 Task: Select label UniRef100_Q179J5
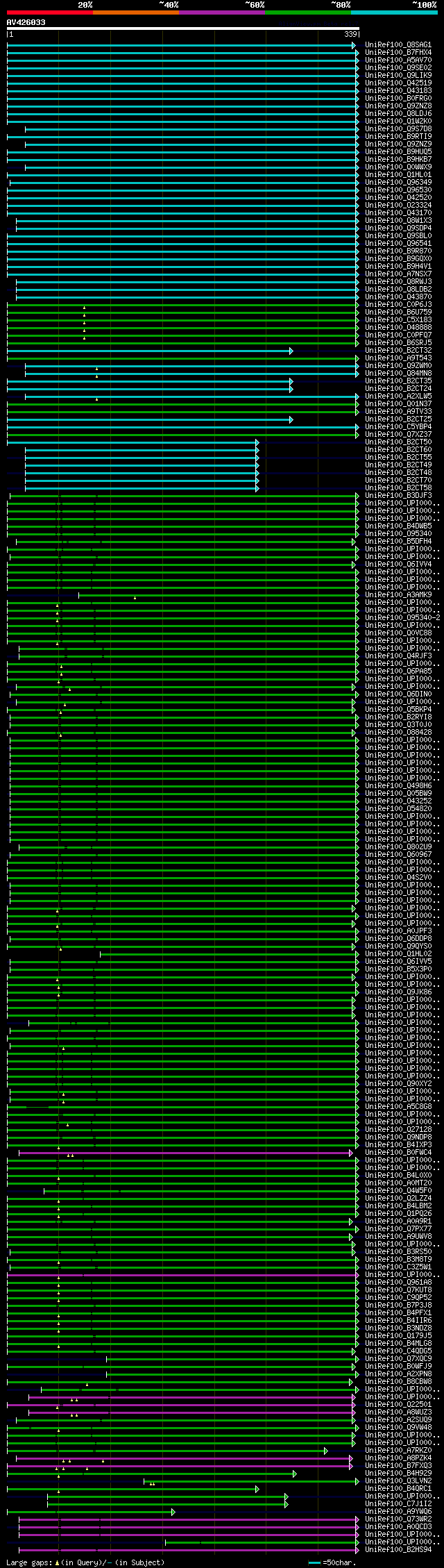pyautogui.click(x=398, y=1336)
